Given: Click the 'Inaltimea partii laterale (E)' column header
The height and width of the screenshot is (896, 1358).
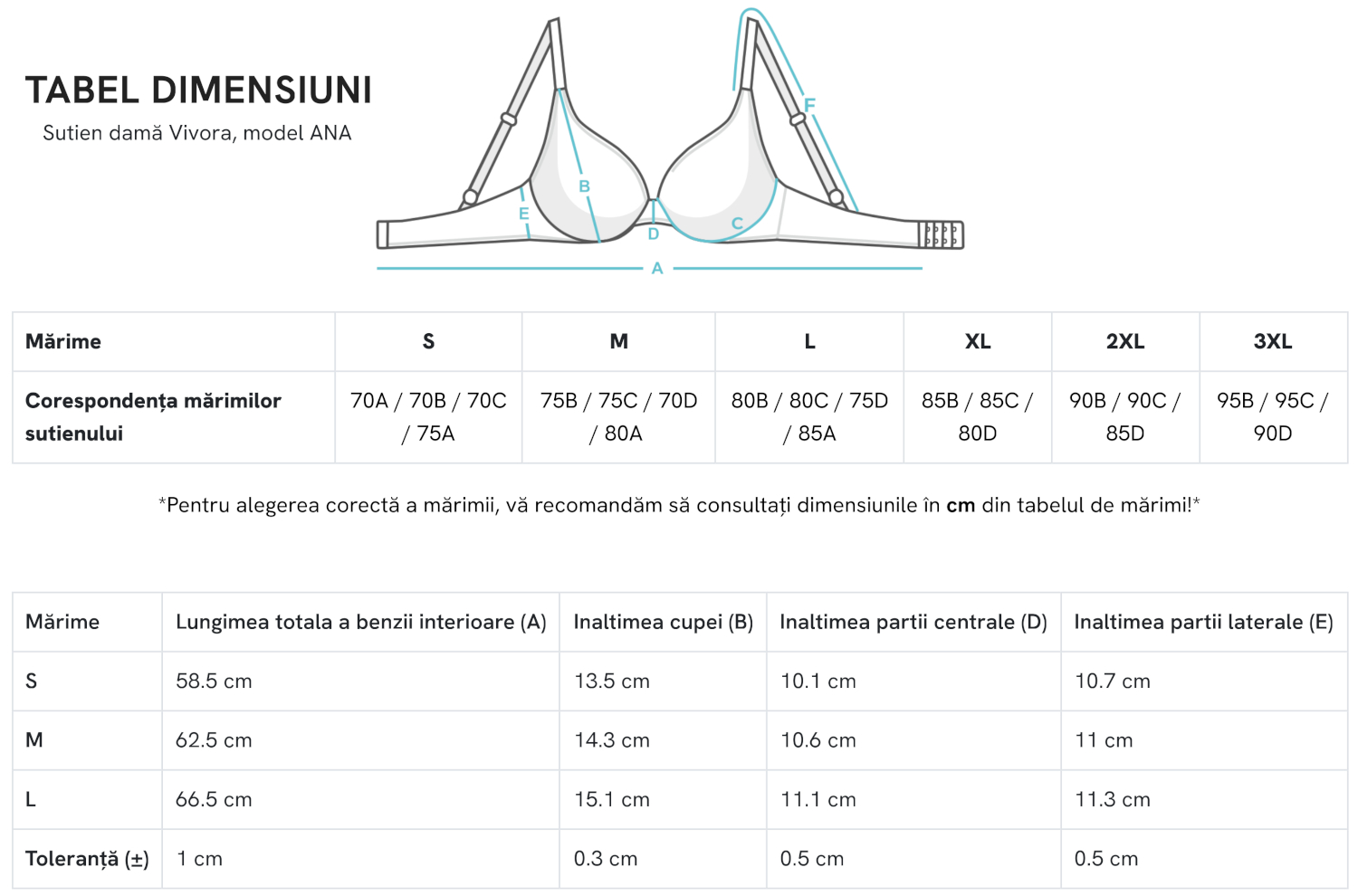Looking at the screenshot, I should coord(1204,622).
